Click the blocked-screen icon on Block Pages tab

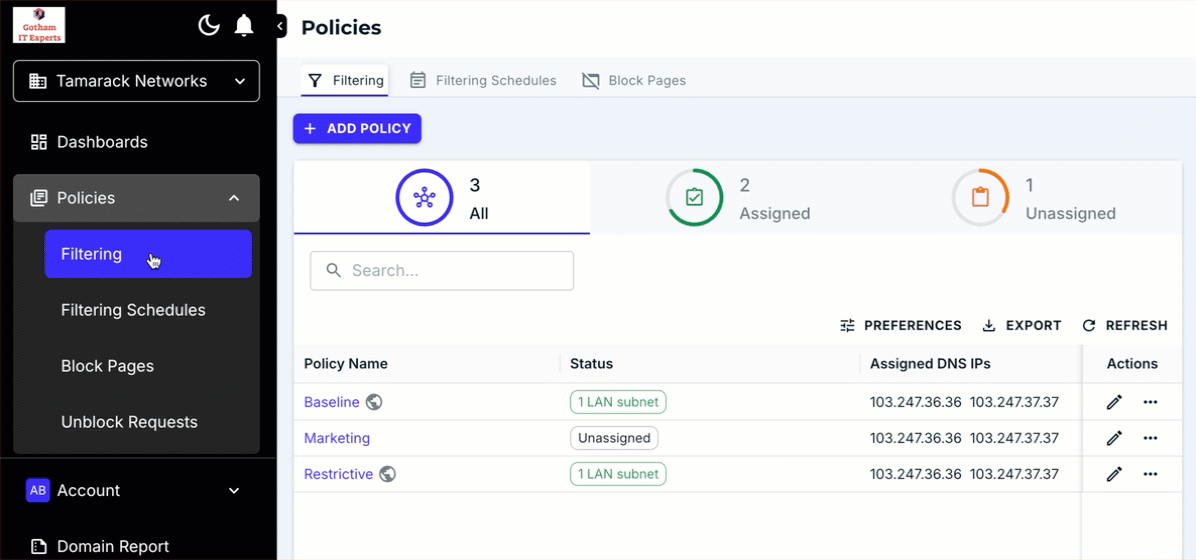590,80
